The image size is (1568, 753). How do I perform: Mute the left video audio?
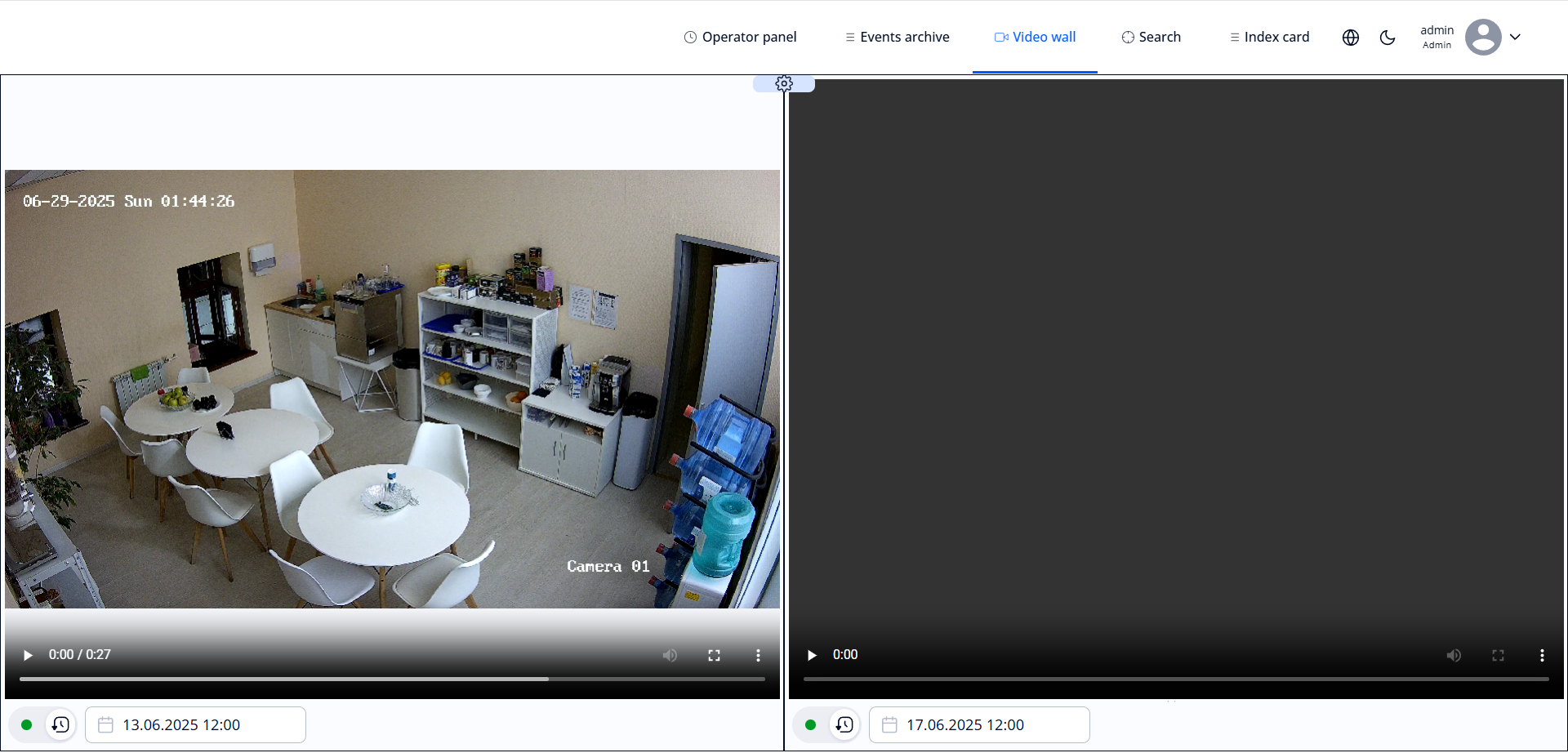tap(670, 655)
